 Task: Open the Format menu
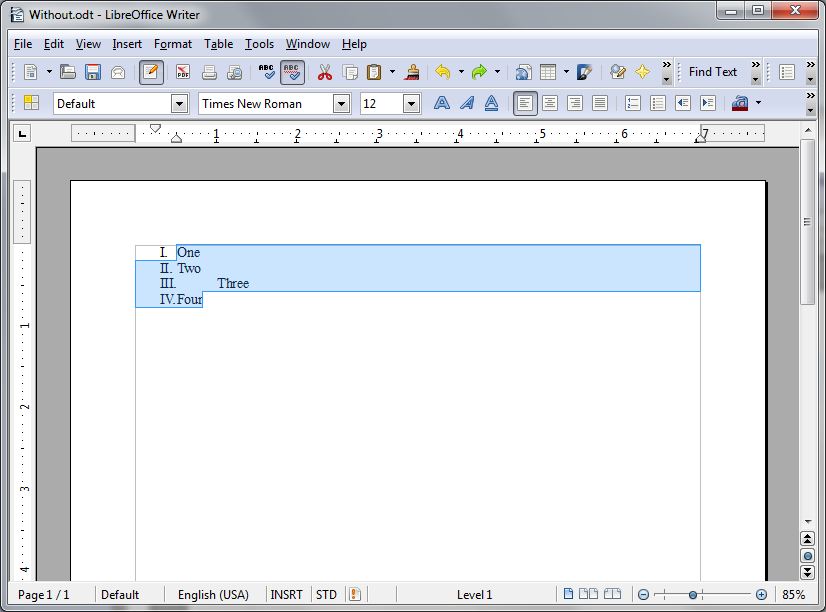172,44
